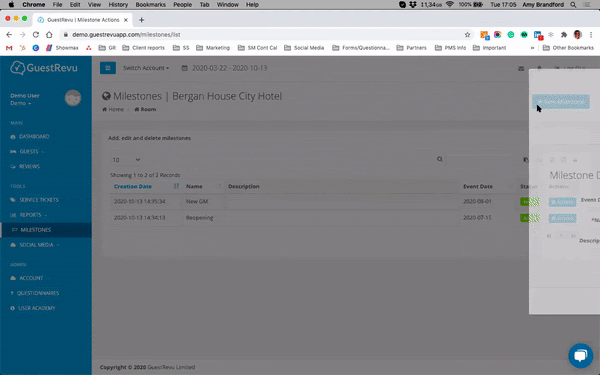This screenshot has width=600, height=375.
Task: Click the 2020-08-01 event date cell
Action: (x=477, y=201)
